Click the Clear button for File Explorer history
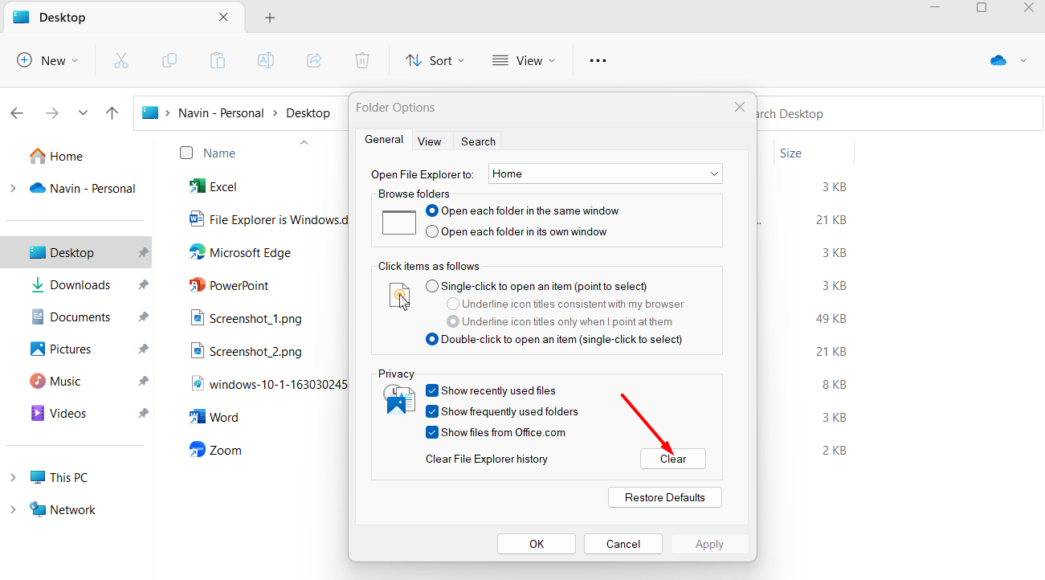1045x580 pixels. [672, 458]
